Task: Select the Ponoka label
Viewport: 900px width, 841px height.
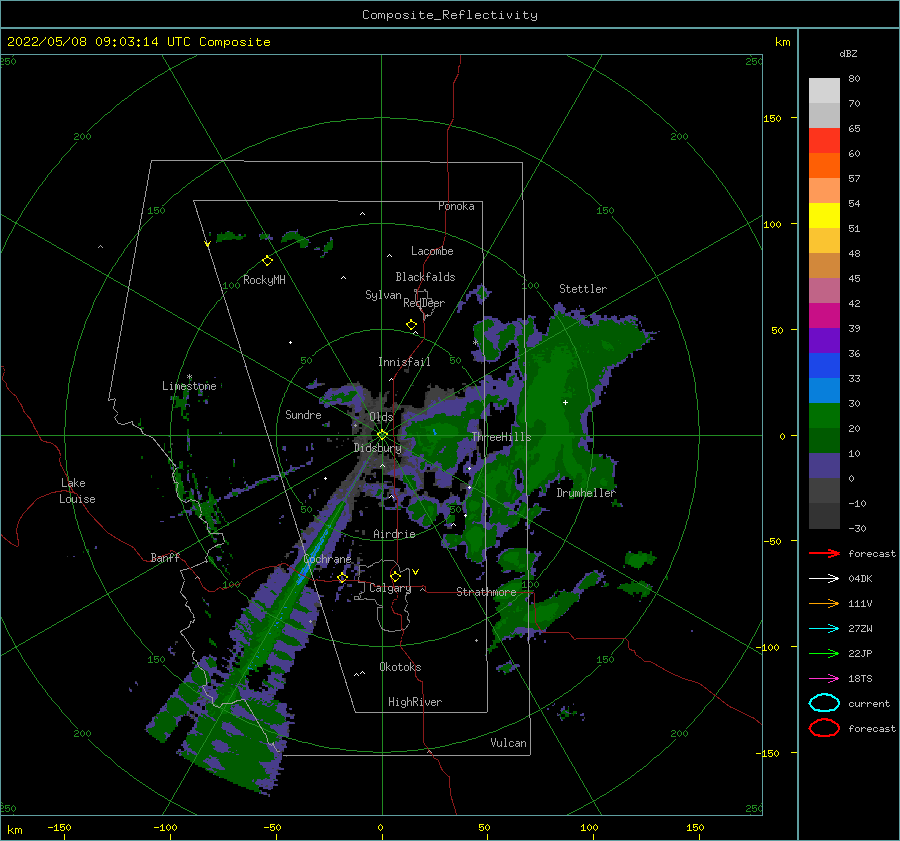Action: [x=456, y=206]
